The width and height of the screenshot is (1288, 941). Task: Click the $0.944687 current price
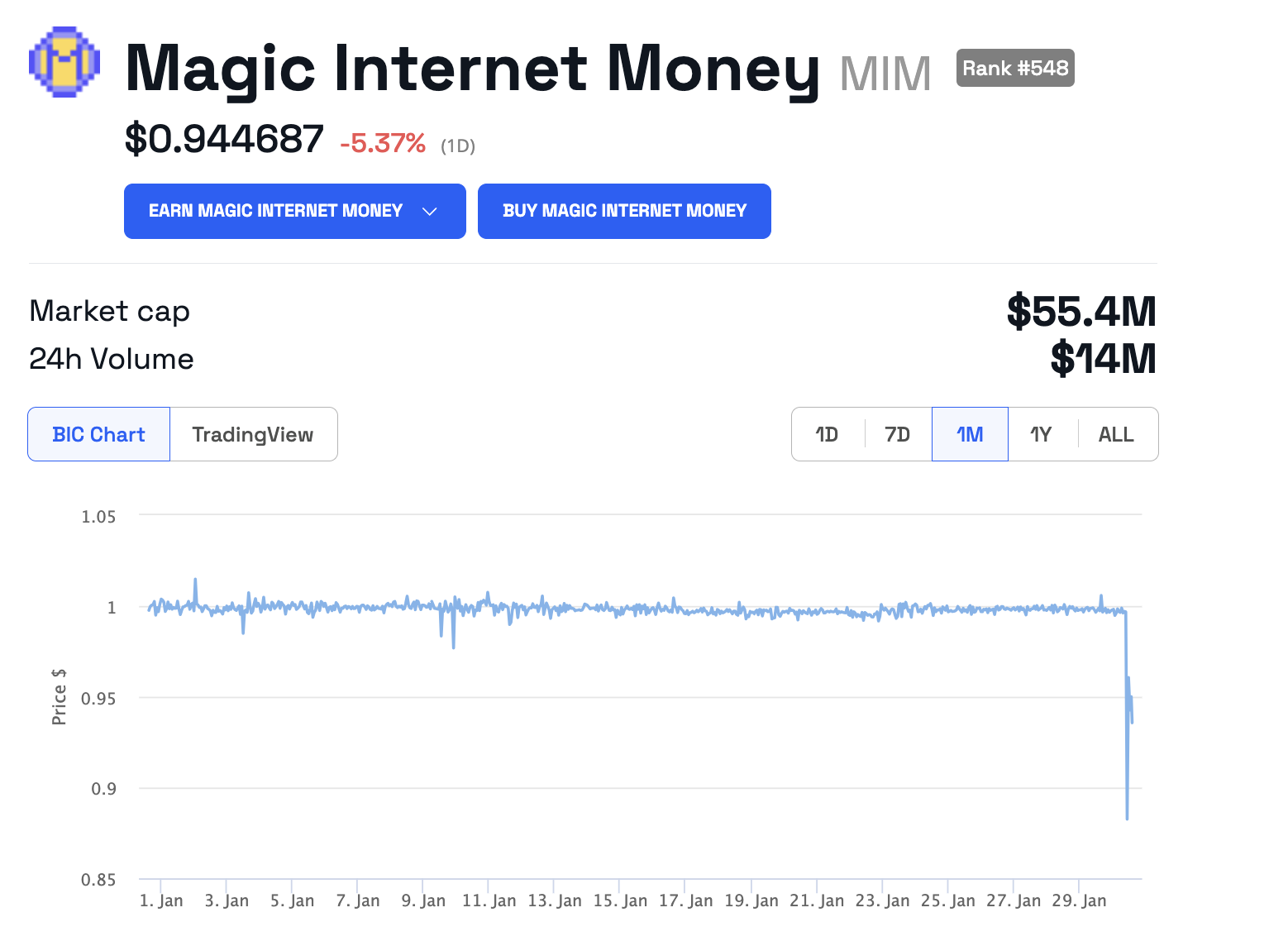coord(224,139)
